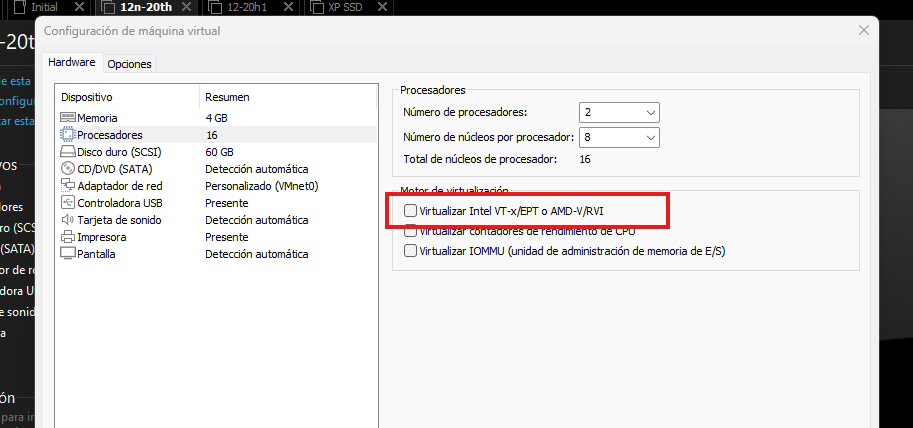Select the Pantalla label
Viewport: 913px width, 428px height.
click(x=96, y=254)
